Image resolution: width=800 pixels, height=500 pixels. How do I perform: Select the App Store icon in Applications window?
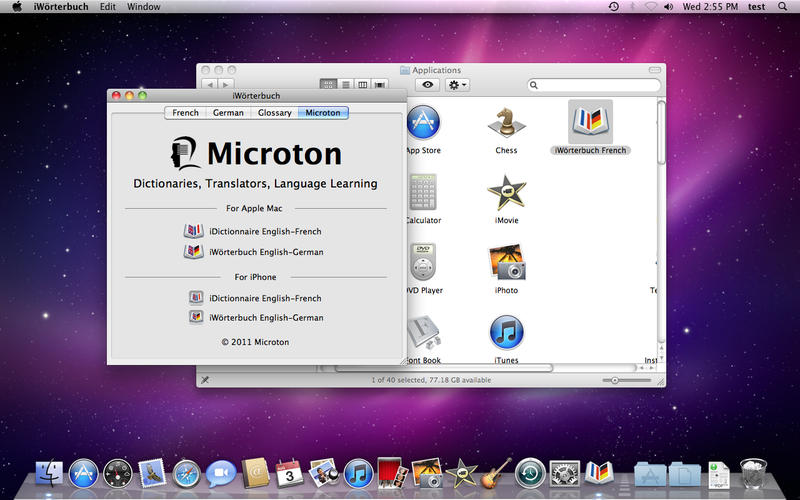coord(423,122)
